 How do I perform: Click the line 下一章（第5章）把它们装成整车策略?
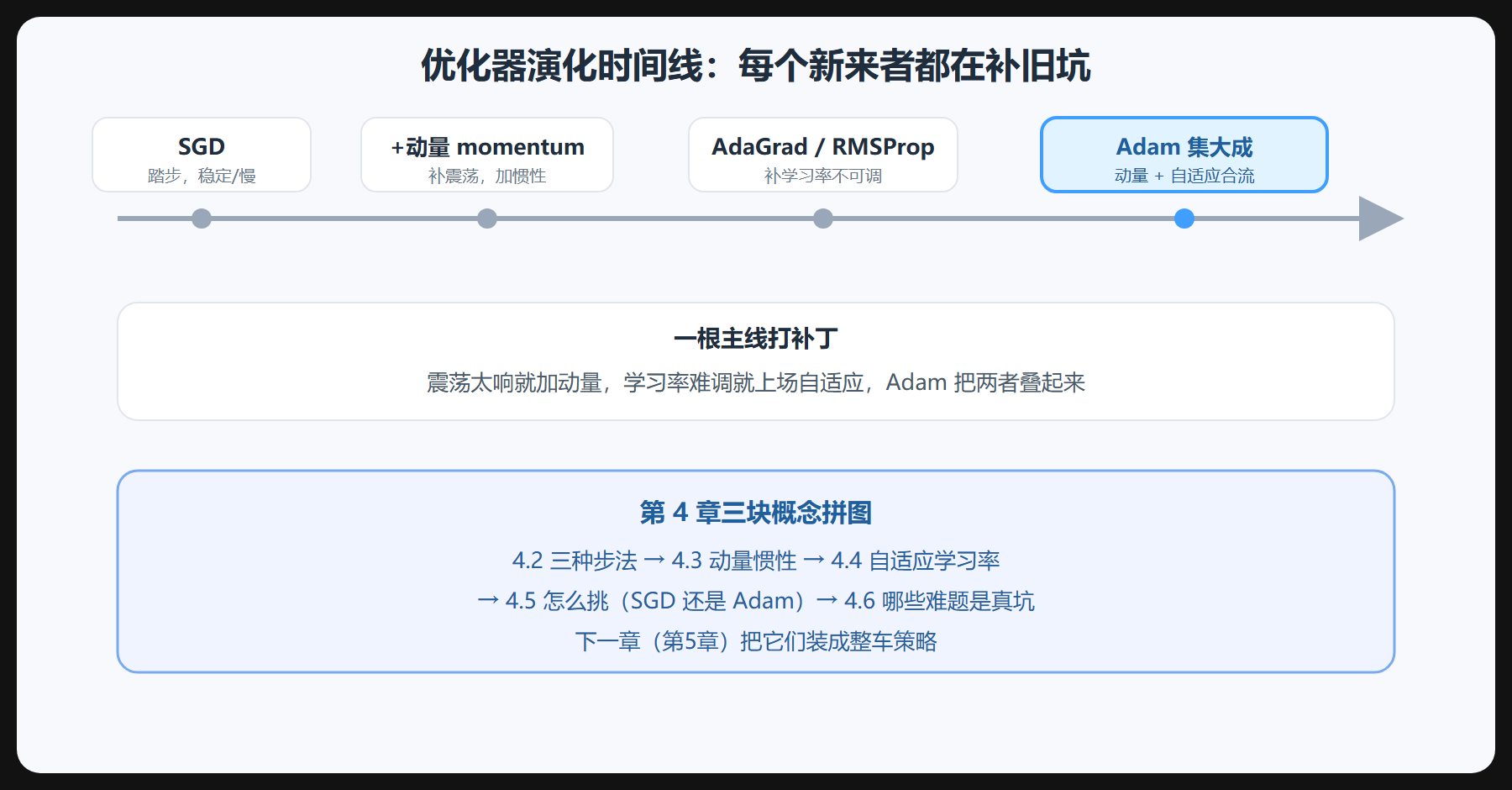click(x=756, y=641)
